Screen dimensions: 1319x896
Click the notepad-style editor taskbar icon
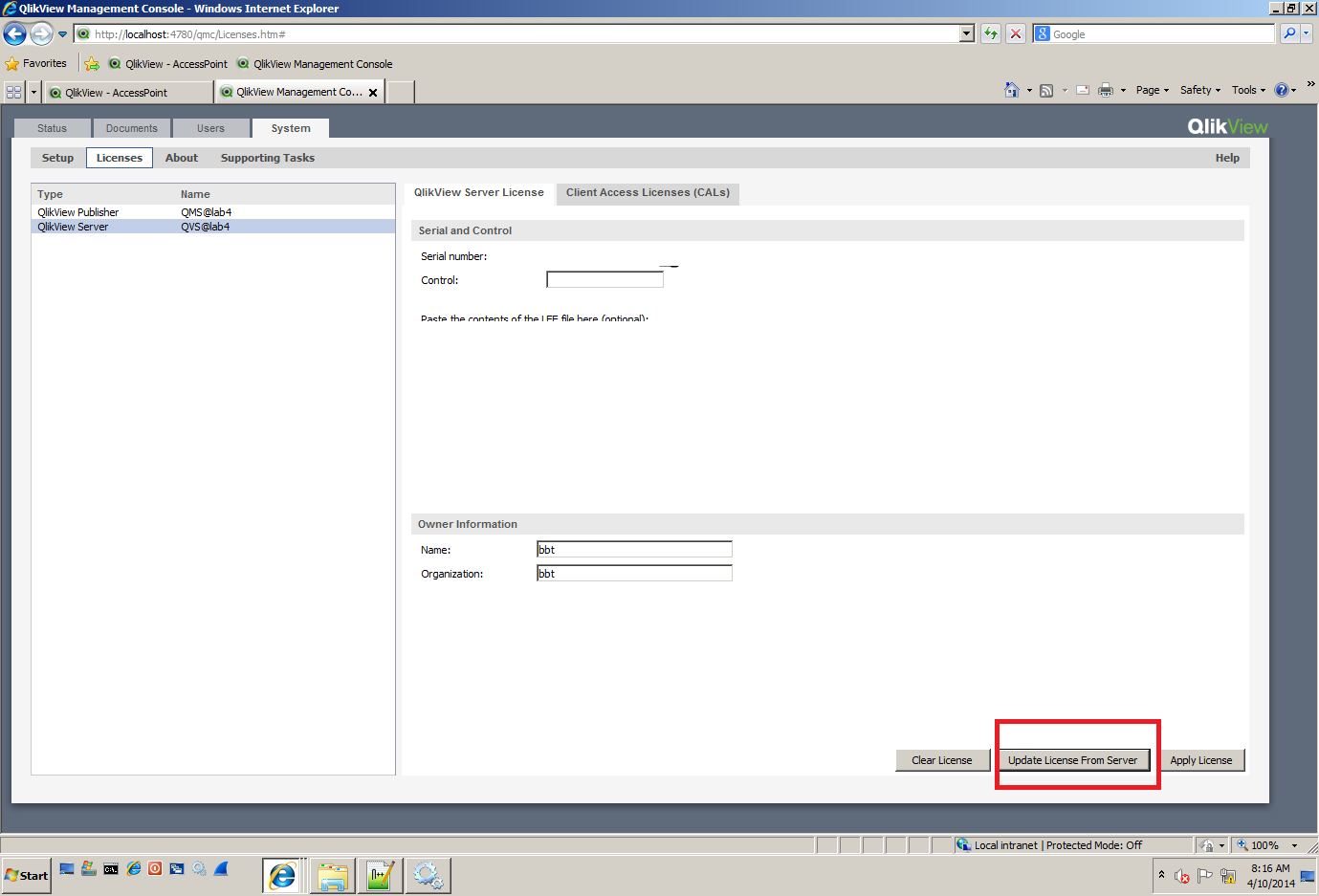[380, 876]
